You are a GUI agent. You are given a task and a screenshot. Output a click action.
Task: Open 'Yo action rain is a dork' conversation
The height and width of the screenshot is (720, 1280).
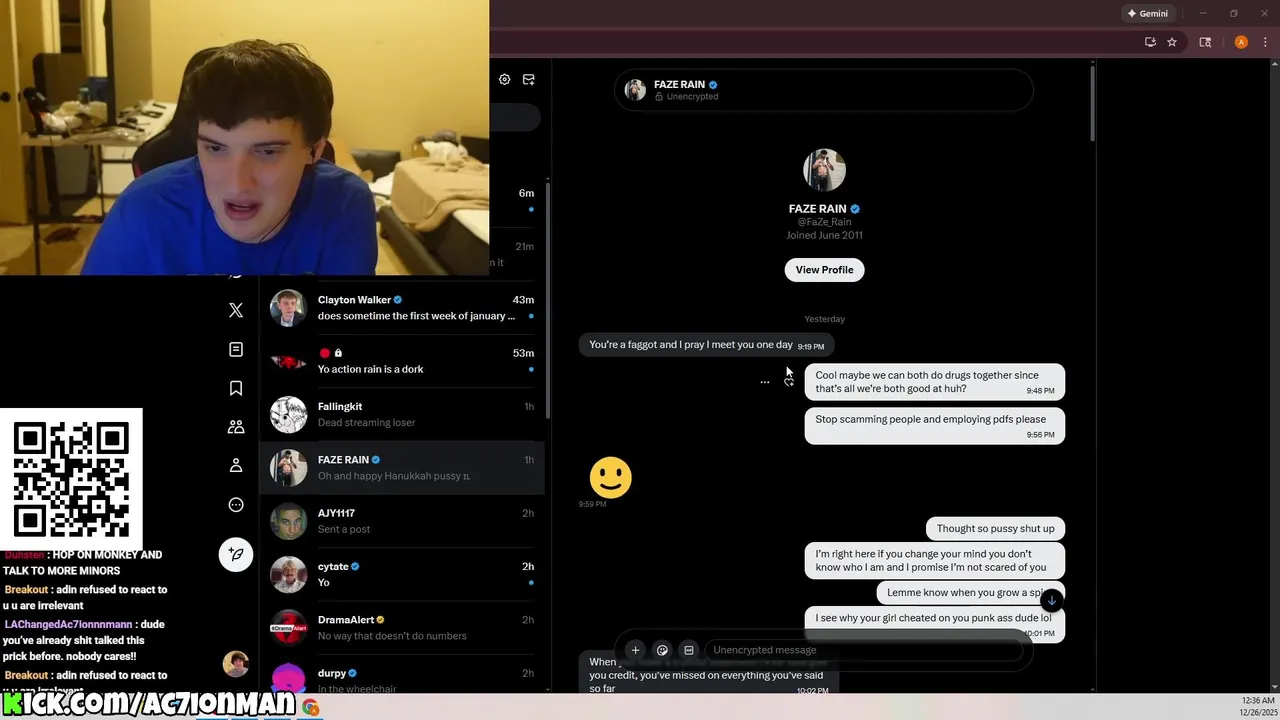(402, 361)
